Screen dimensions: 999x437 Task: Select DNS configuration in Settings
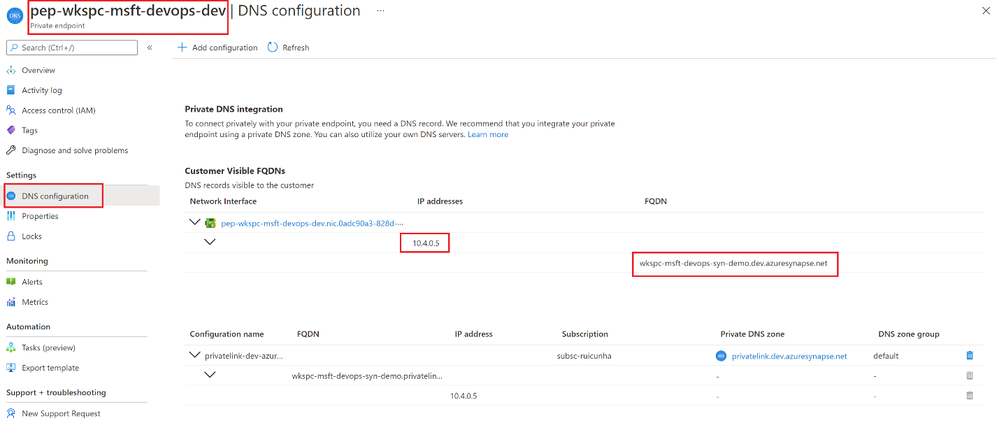point(55,196)
